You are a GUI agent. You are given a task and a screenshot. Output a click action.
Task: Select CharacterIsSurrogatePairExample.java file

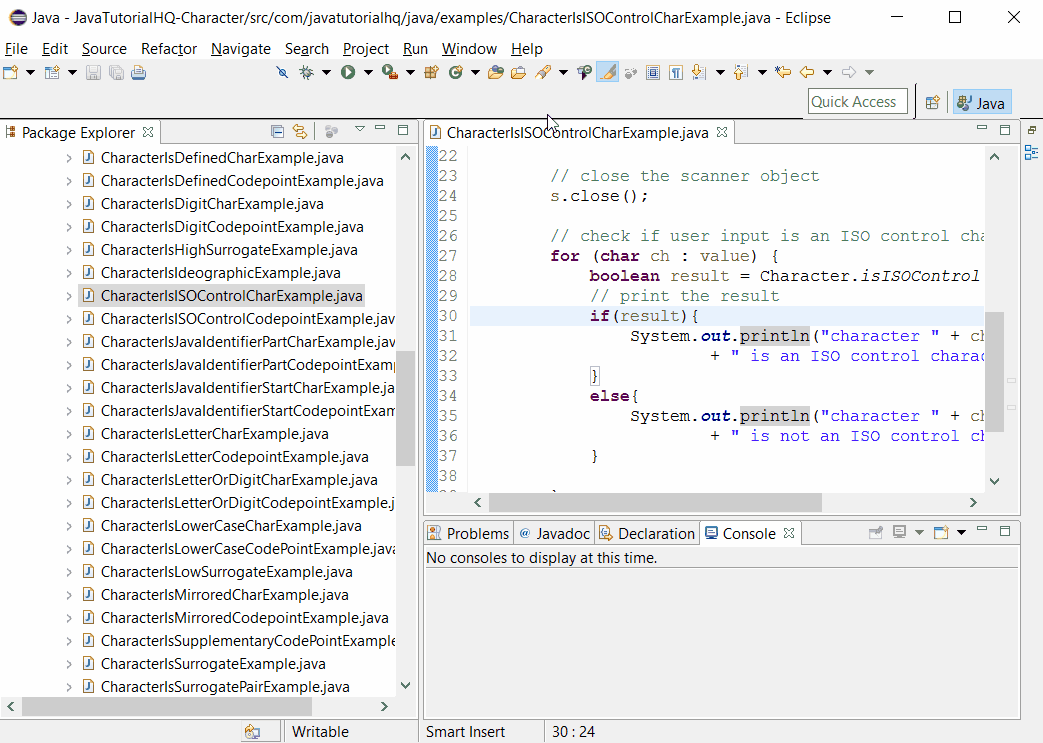(x=225, y=686)
